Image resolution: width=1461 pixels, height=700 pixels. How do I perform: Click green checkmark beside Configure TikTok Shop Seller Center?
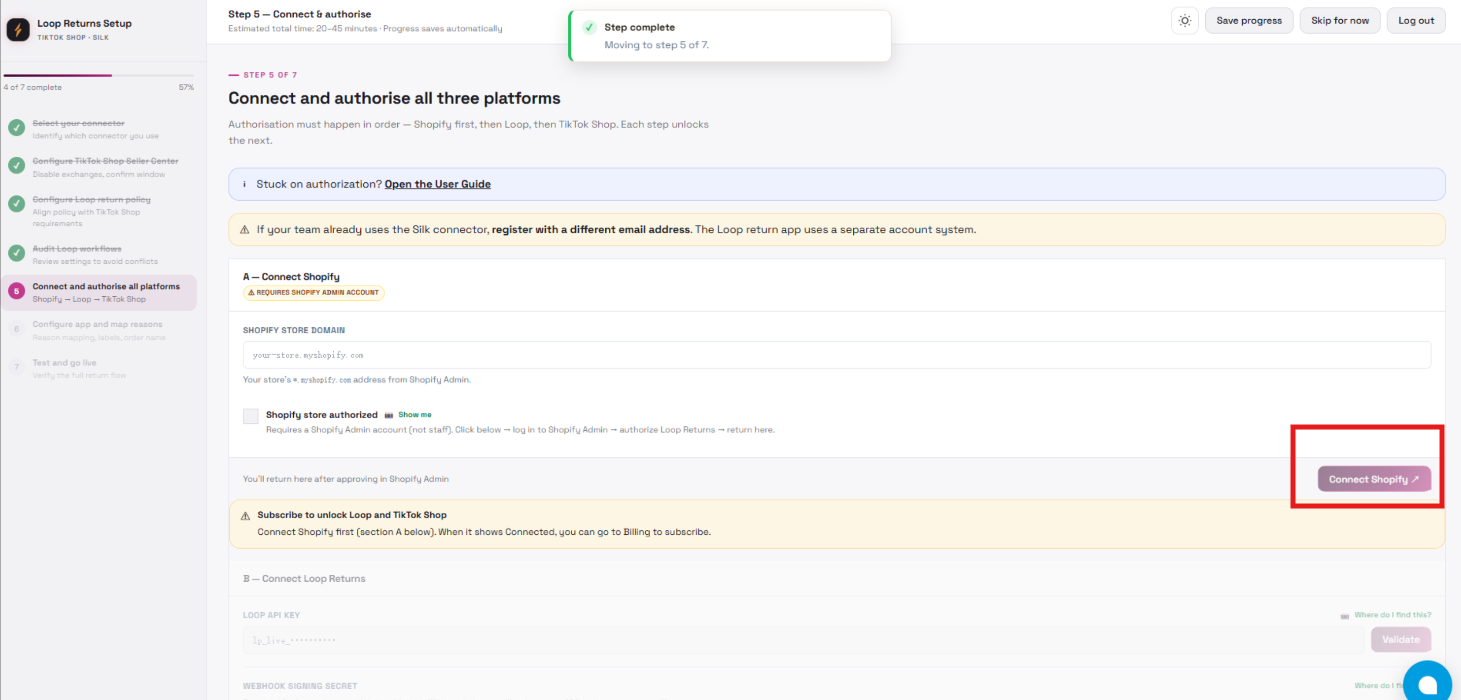point(16,166)
